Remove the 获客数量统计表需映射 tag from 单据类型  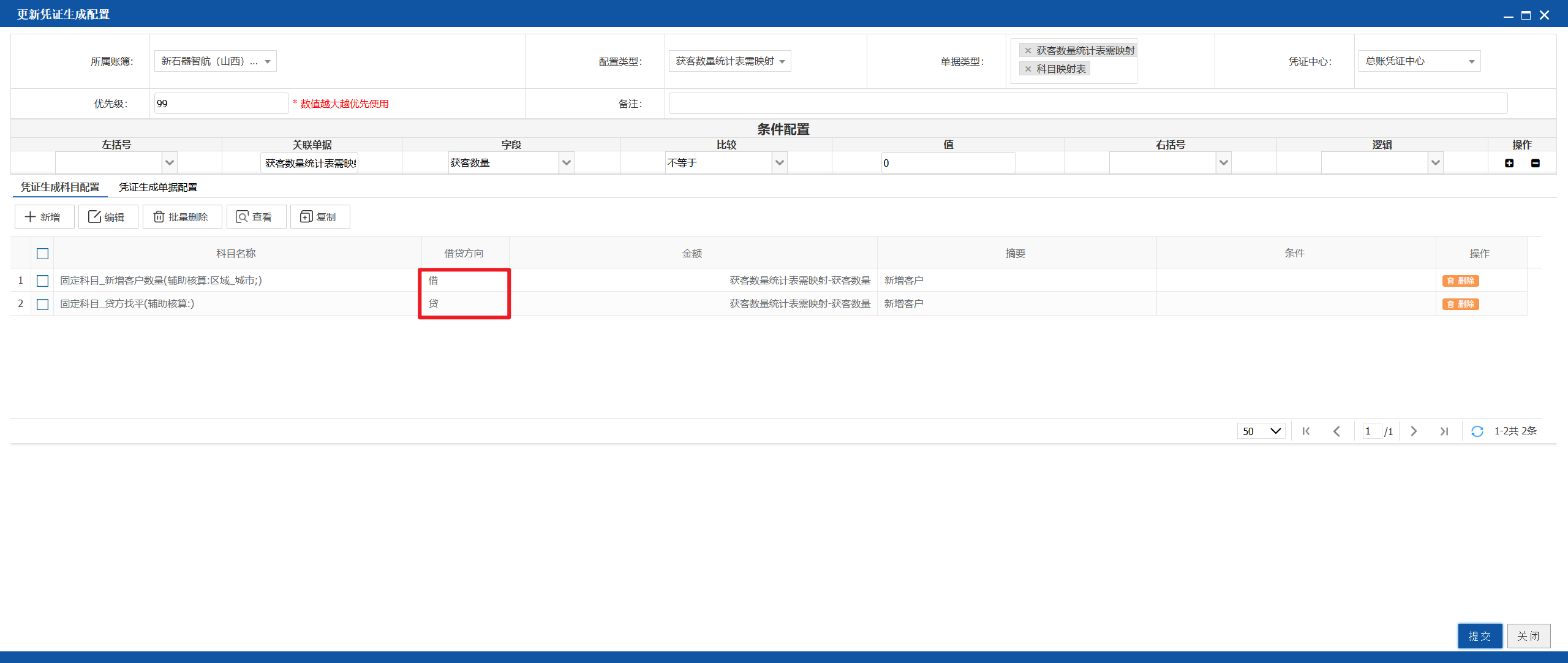1028,51
